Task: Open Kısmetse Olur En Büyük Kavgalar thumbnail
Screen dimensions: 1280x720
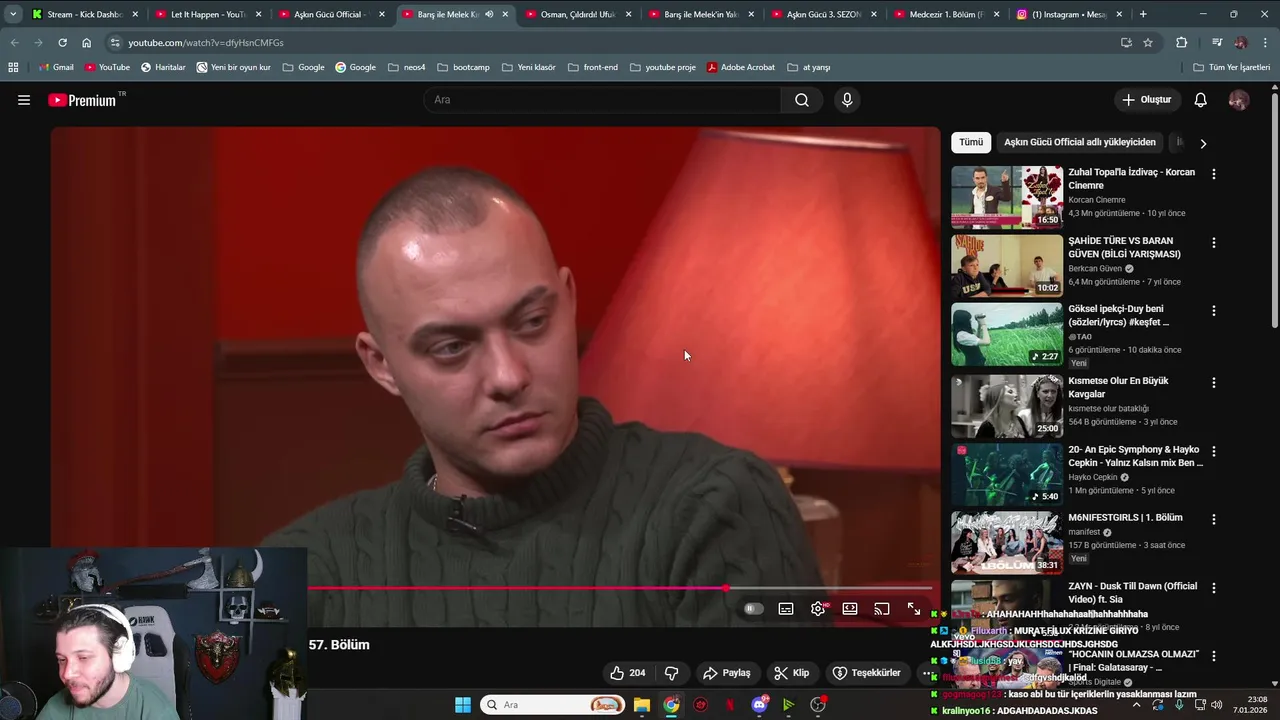Action: (1007, 406)
